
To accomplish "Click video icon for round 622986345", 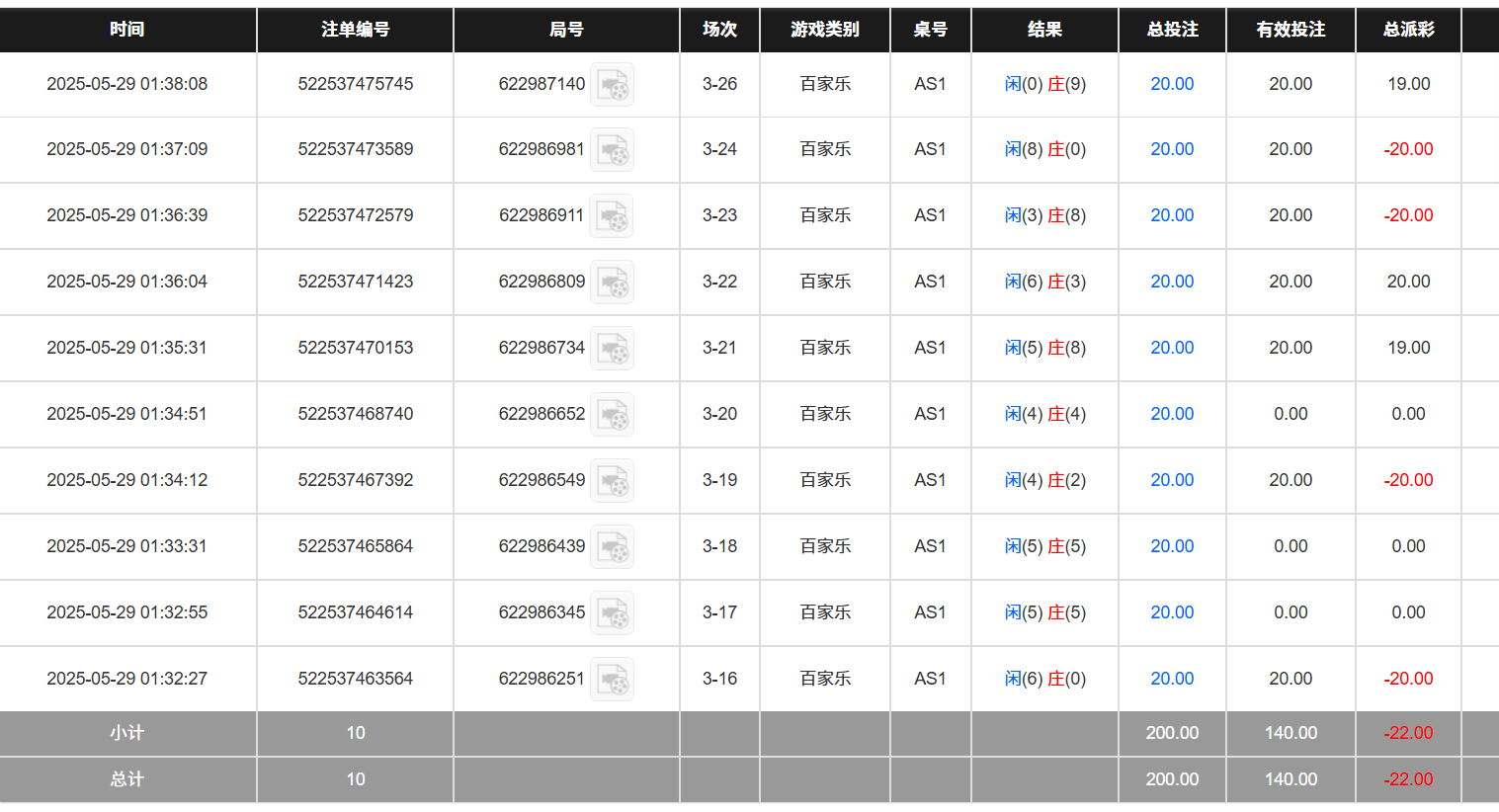I will 613,612.
